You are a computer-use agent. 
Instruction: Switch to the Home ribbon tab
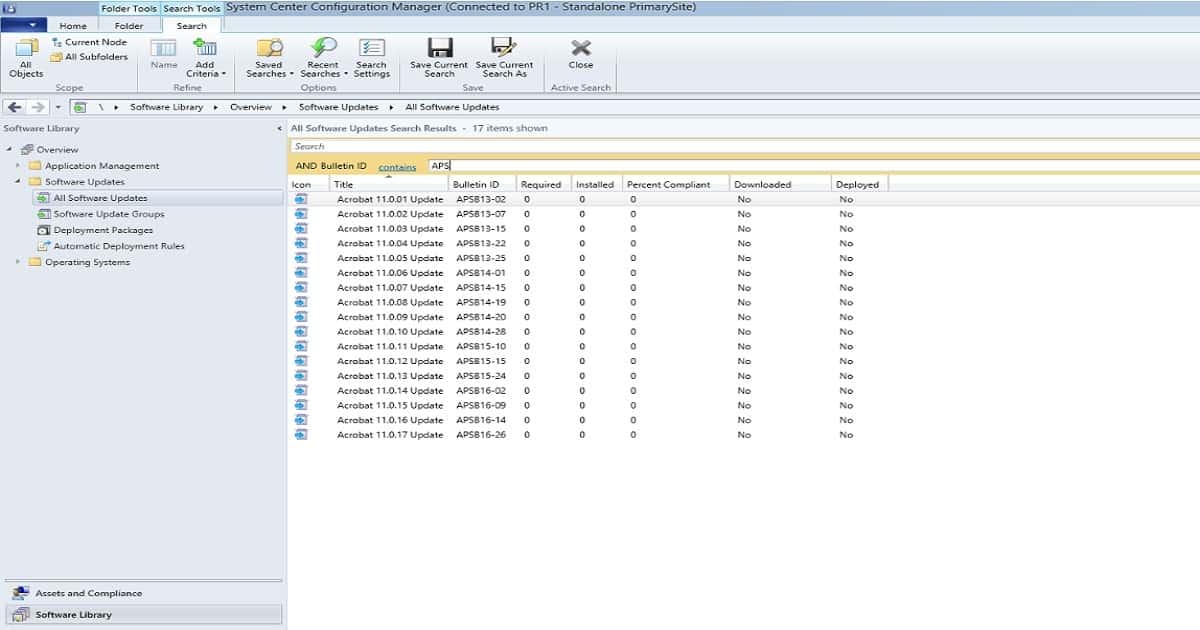click(x=73, y=26)
